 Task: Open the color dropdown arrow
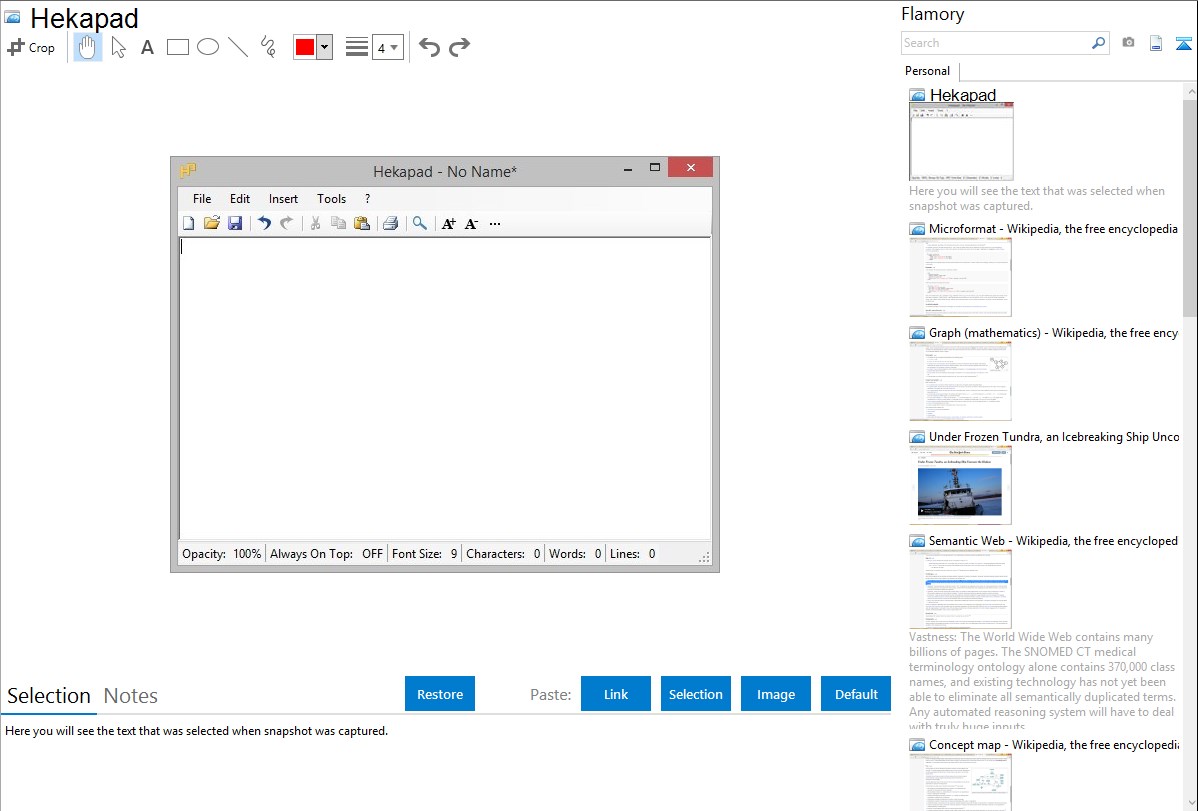(324, 47)
